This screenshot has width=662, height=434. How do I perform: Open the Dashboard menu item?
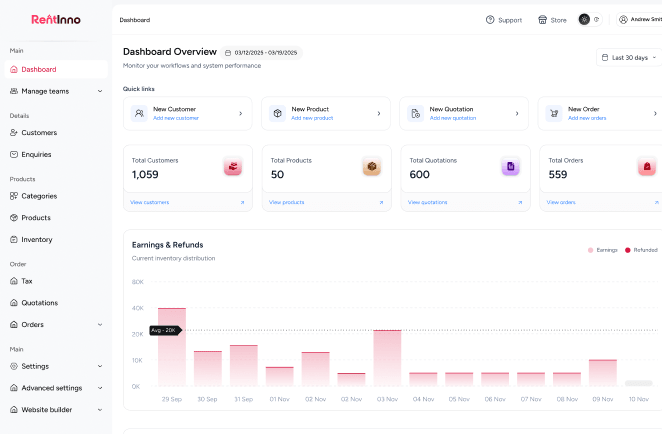click(56, 69)
